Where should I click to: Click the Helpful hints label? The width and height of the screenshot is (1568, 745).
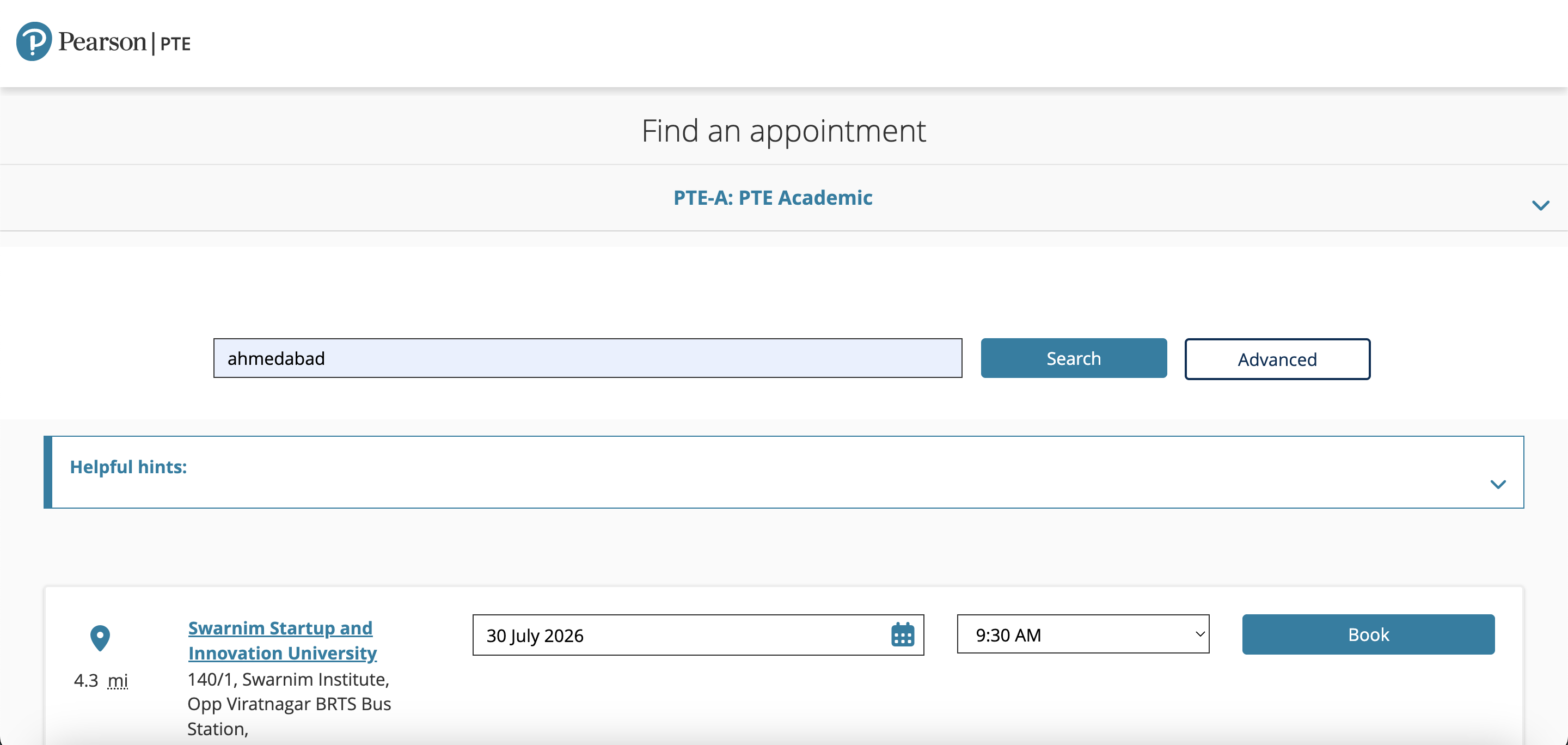[x=128, y=467]
